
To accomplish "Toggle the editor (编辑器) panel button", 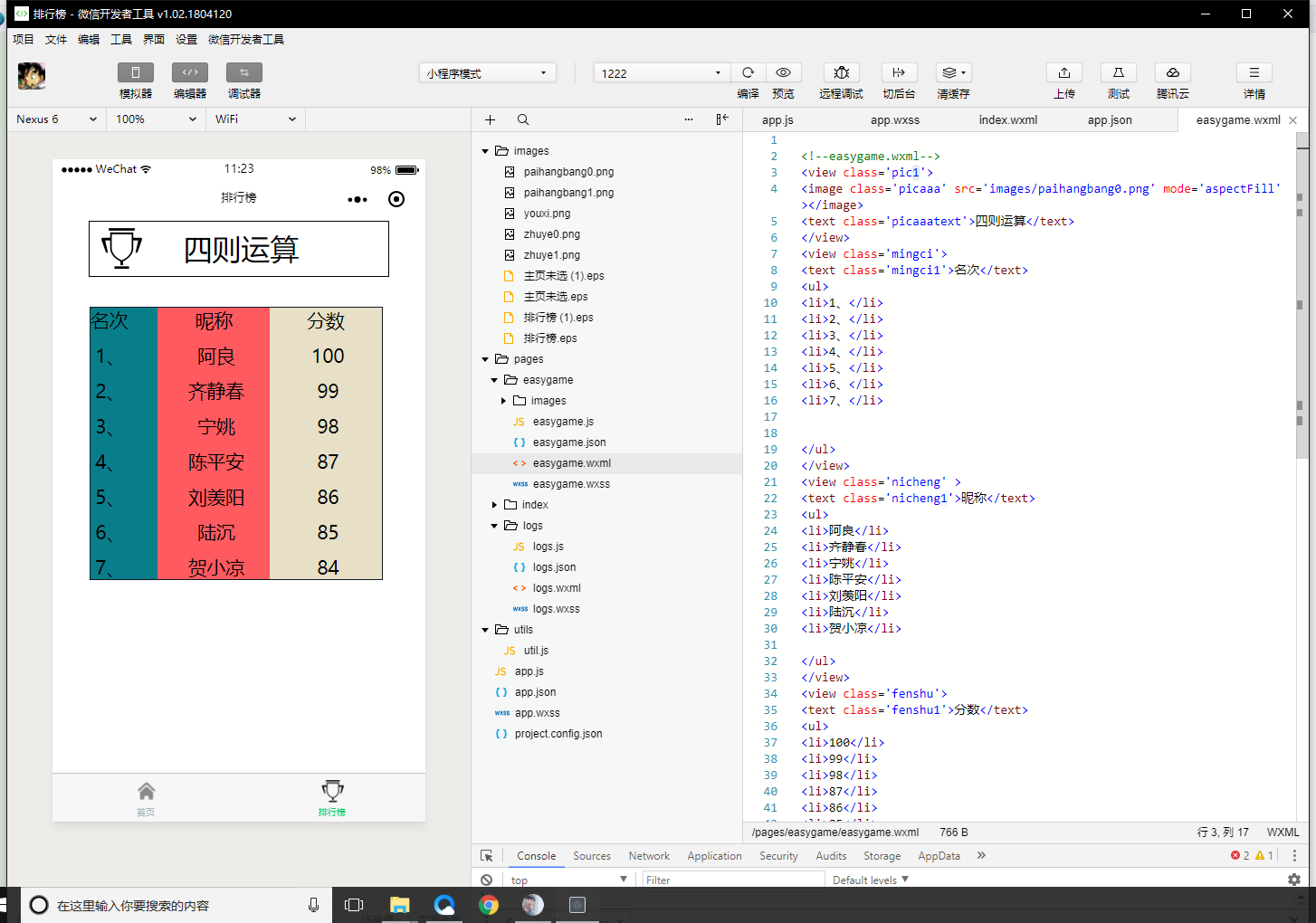I will [190, 72].
